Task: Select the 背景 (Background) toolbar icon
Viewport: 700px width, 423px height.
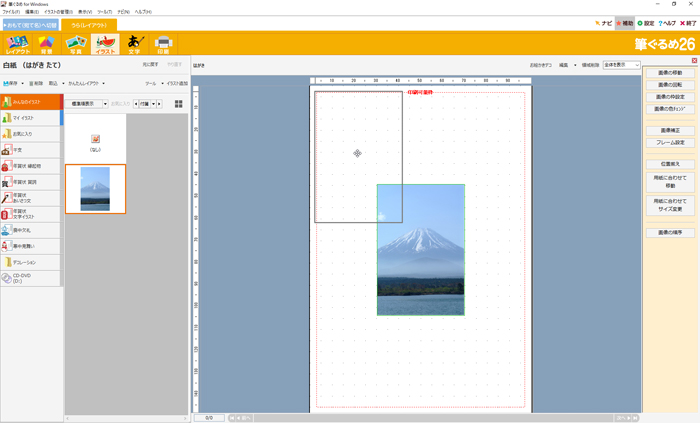Action: pos(46,43)
